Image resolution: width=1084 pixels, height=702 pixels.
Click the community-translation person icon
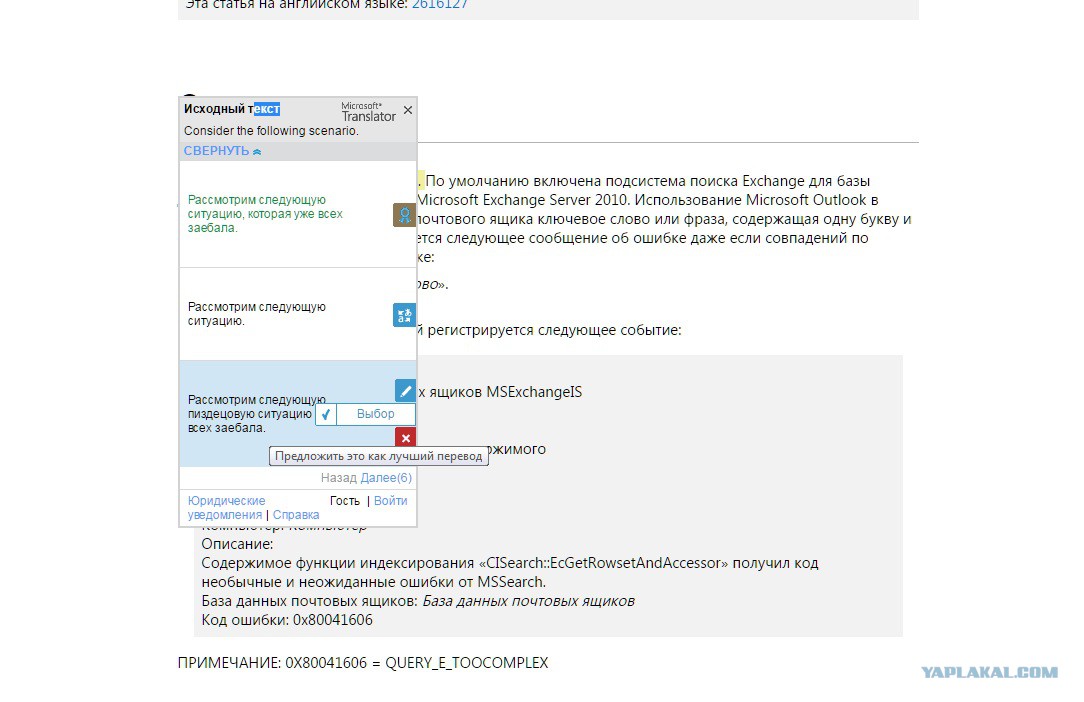click(x=404, y=215)
